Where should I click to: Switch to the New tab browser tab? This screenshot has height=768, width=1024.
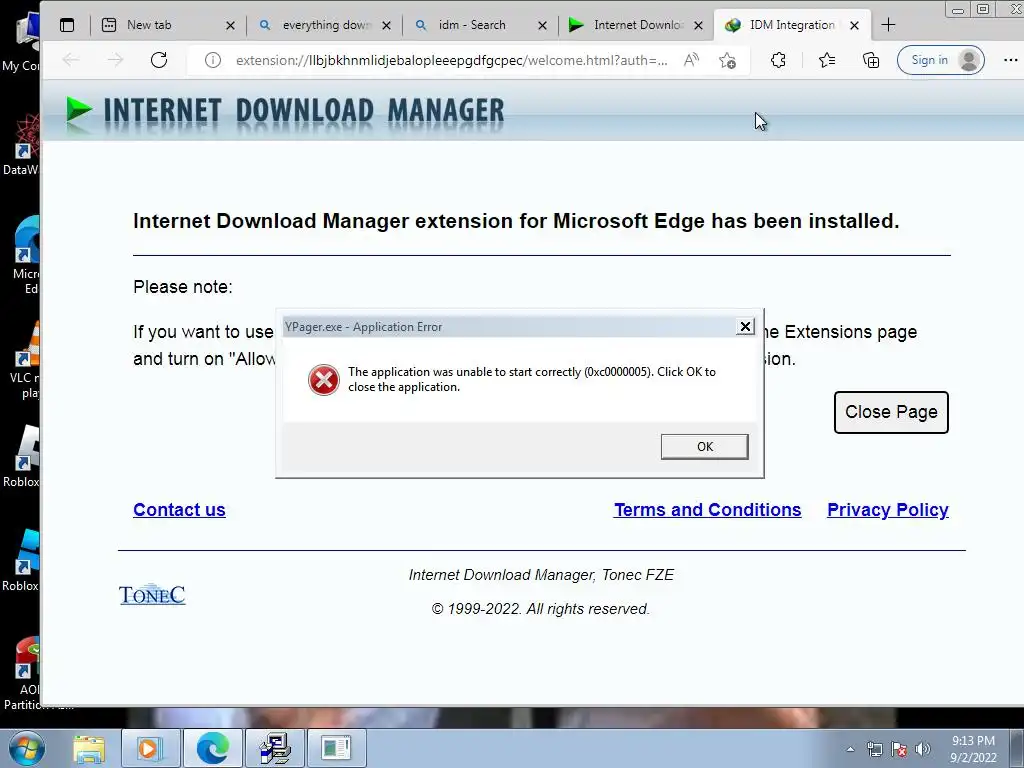(167, 25)
